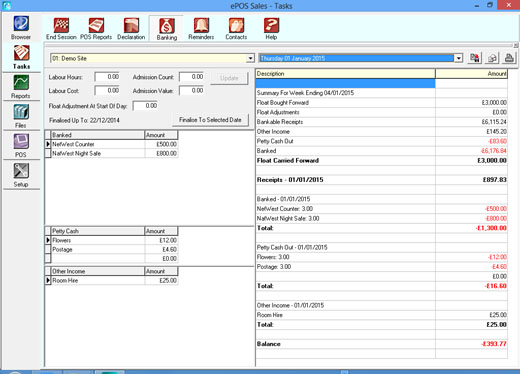The height and width of the screenshot is (374, 520).
Task: Click the Update button
Action: coord(229,78)
